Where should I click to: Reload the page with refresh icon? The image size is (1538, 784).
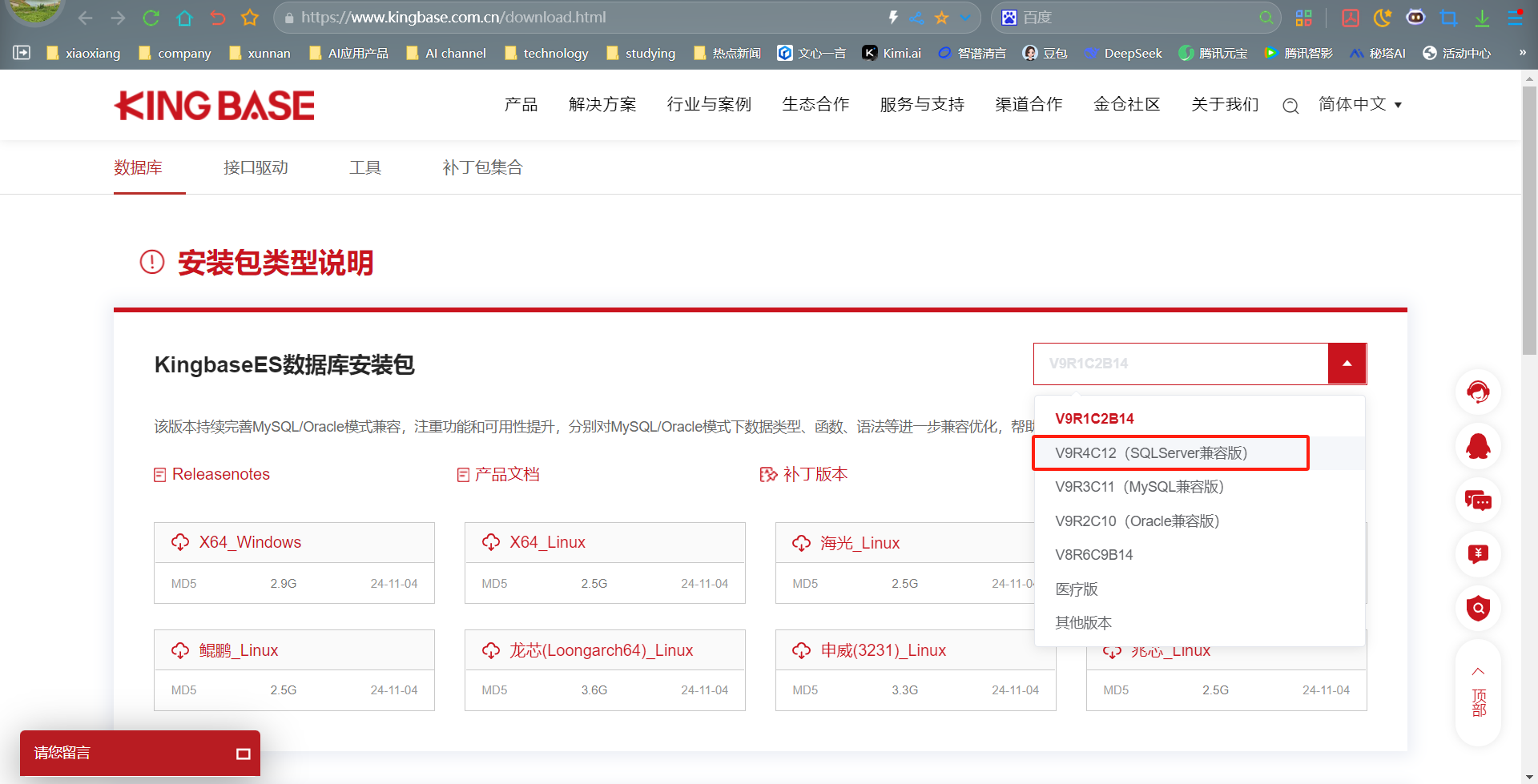(151, 18)
